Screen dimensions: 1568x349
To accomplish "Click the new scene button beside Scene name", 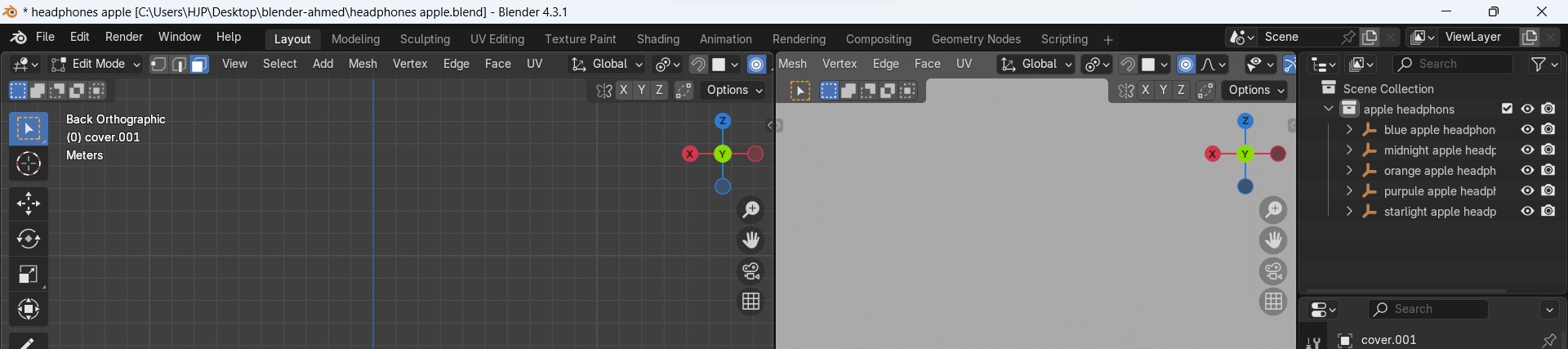I will point(1370,38).
